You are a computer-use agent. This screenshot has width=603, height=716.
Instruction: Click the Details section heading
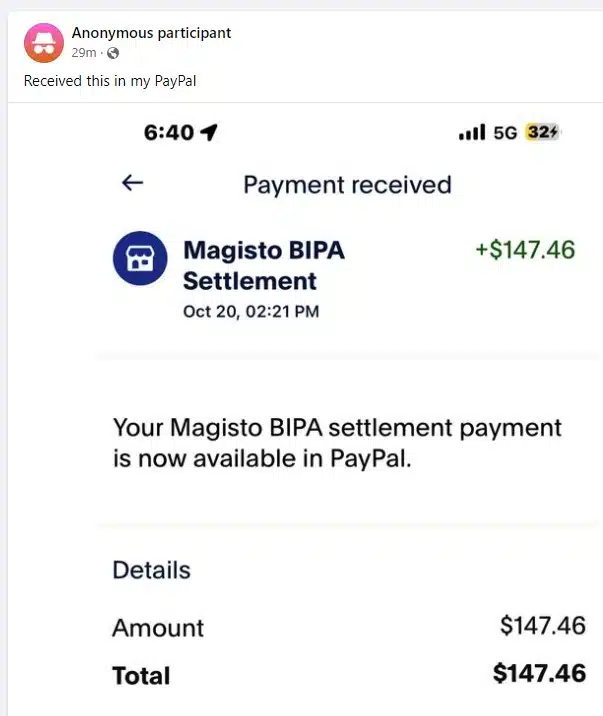[151, 570]
